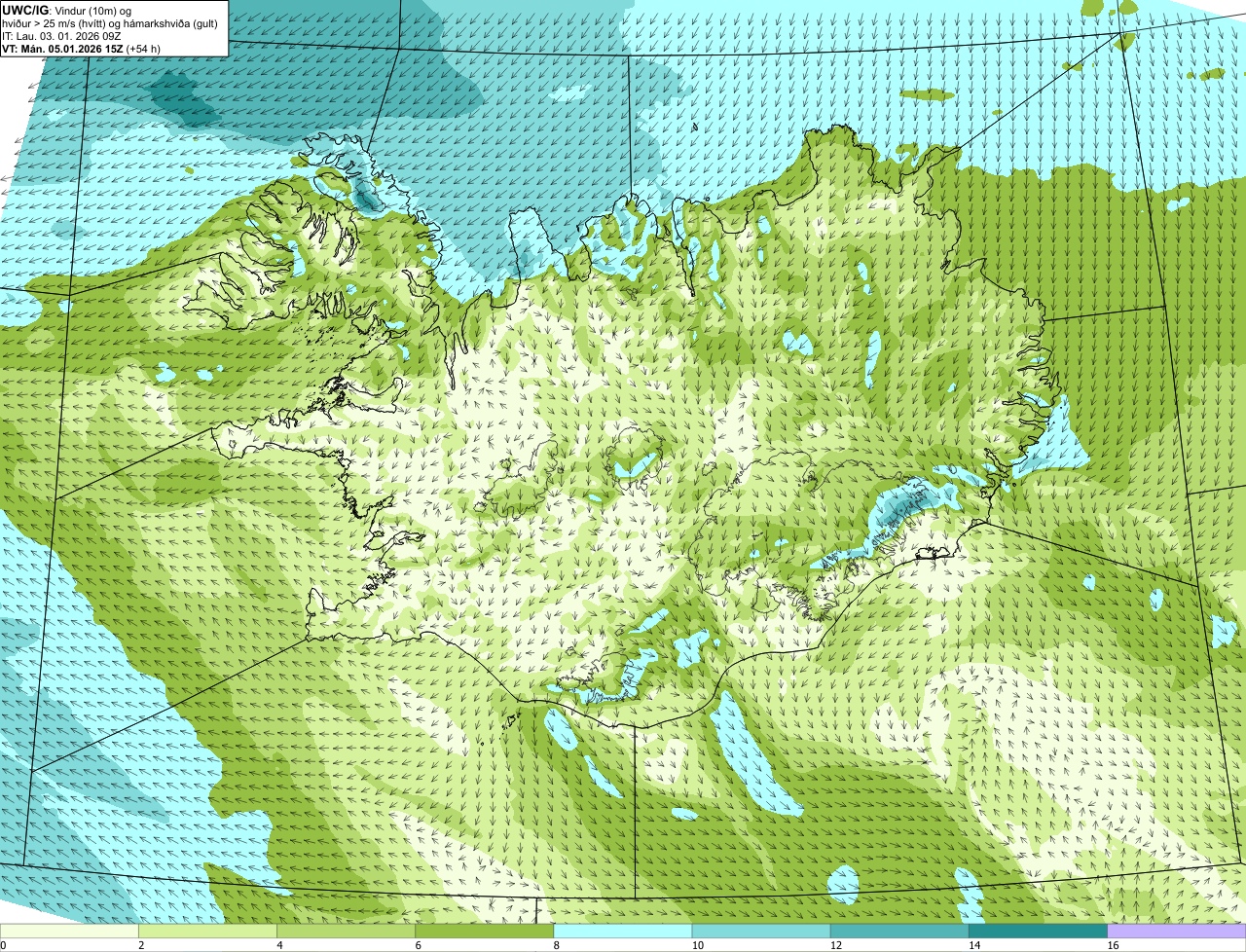Click the '8' scale label
The height and width of the screenshot is (952, 1246).
(x=557, y=945)
